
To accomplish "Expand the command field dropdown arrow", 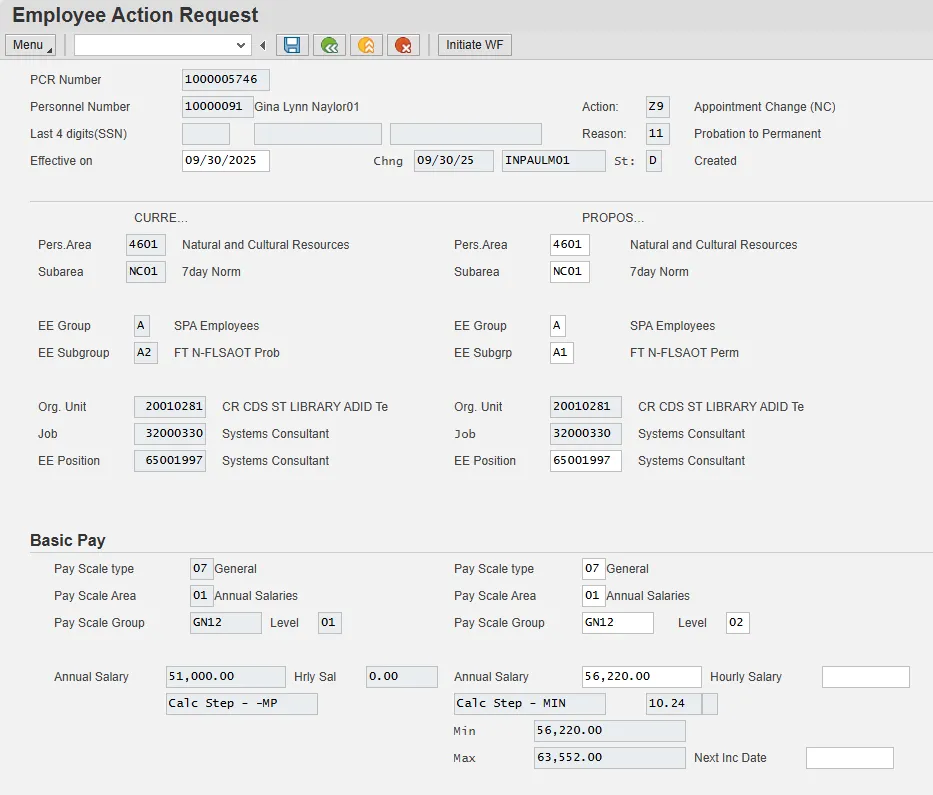I will (241, 45).
